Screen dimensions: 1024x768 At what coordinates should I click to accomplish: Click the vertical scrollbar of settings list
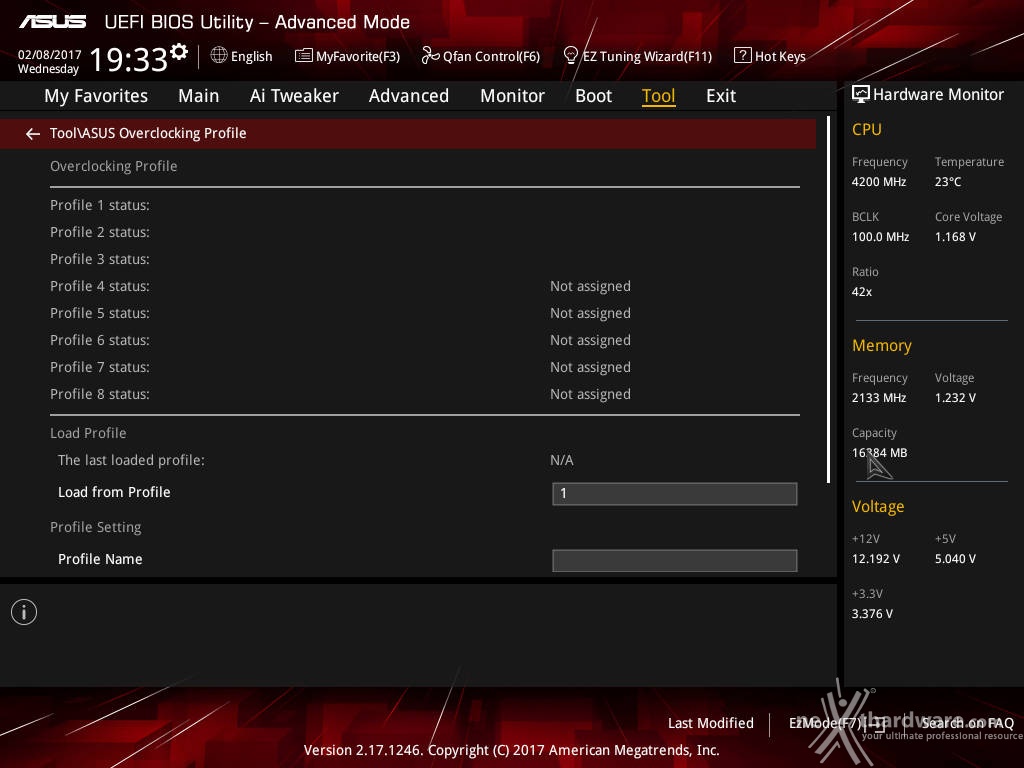tap(828, 299)
